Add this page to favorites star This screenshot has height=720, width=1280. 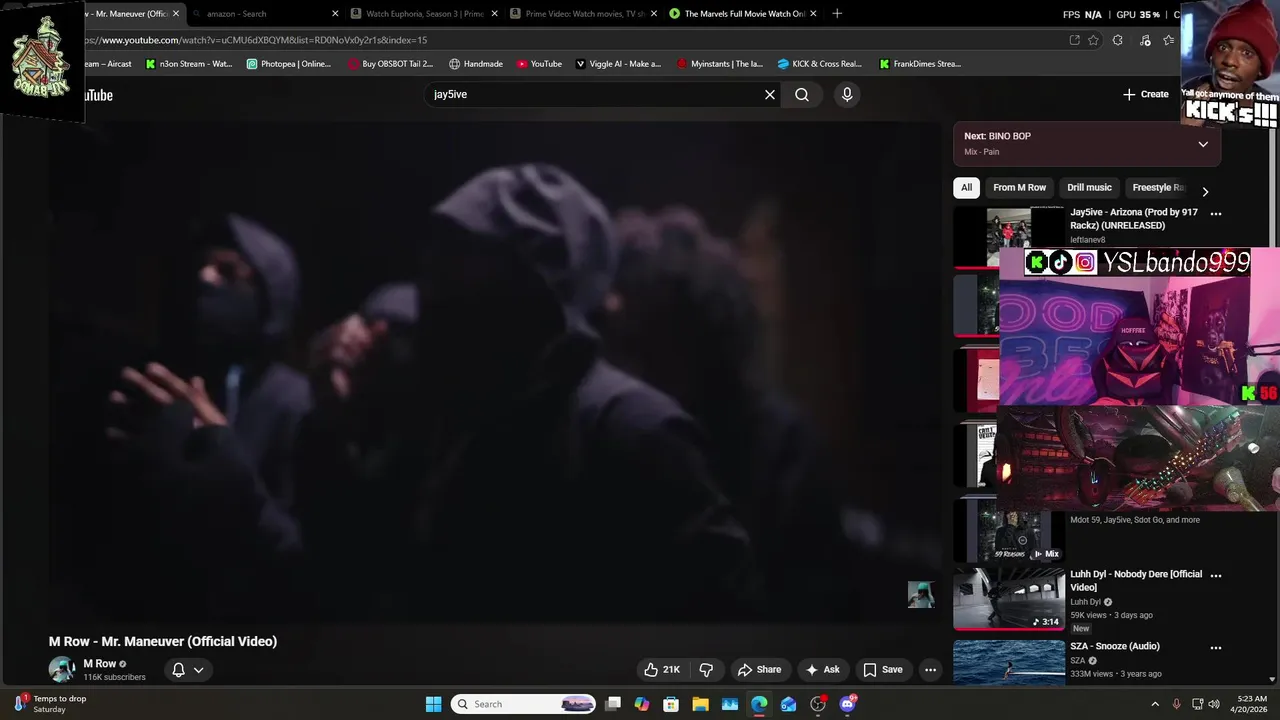pos(1093,40)
